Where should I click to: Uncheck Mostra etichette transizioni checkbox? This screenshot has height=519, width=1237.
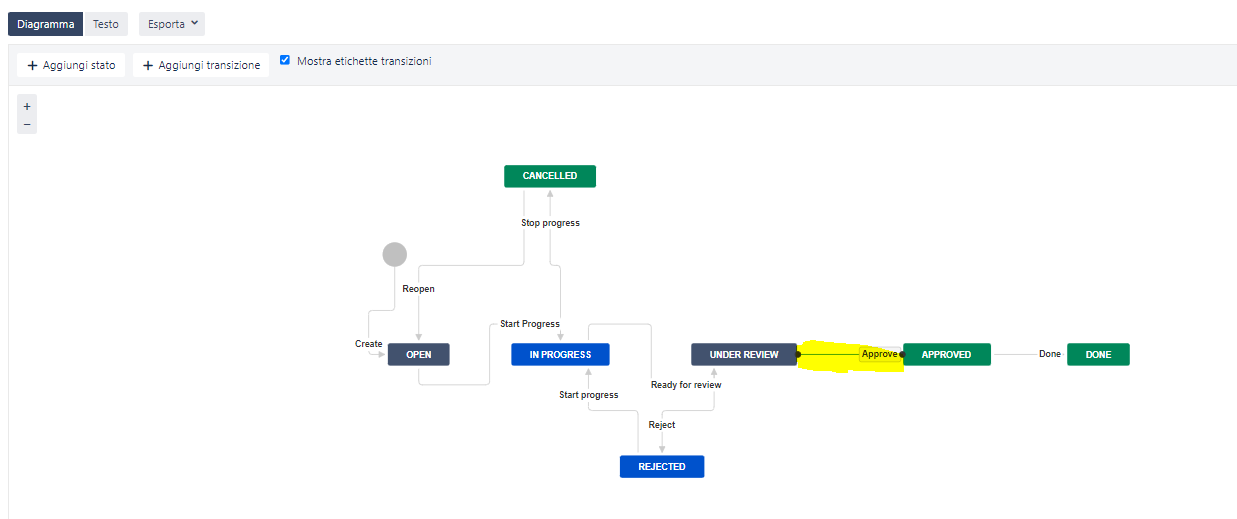[285, 61]
